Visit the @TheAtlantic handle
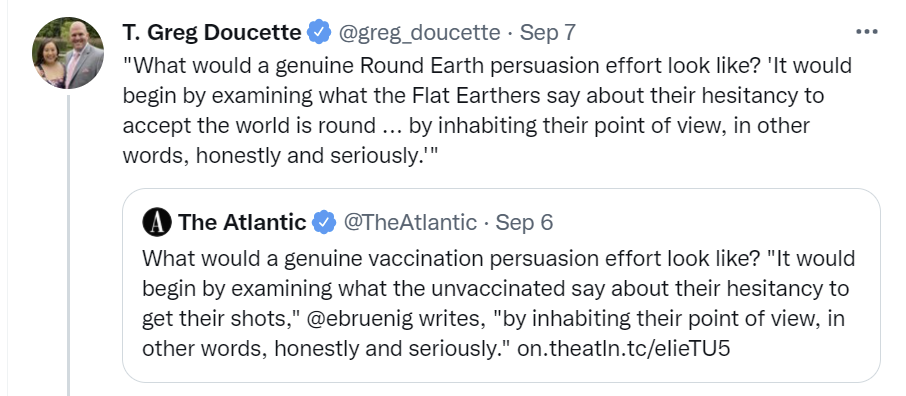906x396 pixels. click(x=410, y=222)
